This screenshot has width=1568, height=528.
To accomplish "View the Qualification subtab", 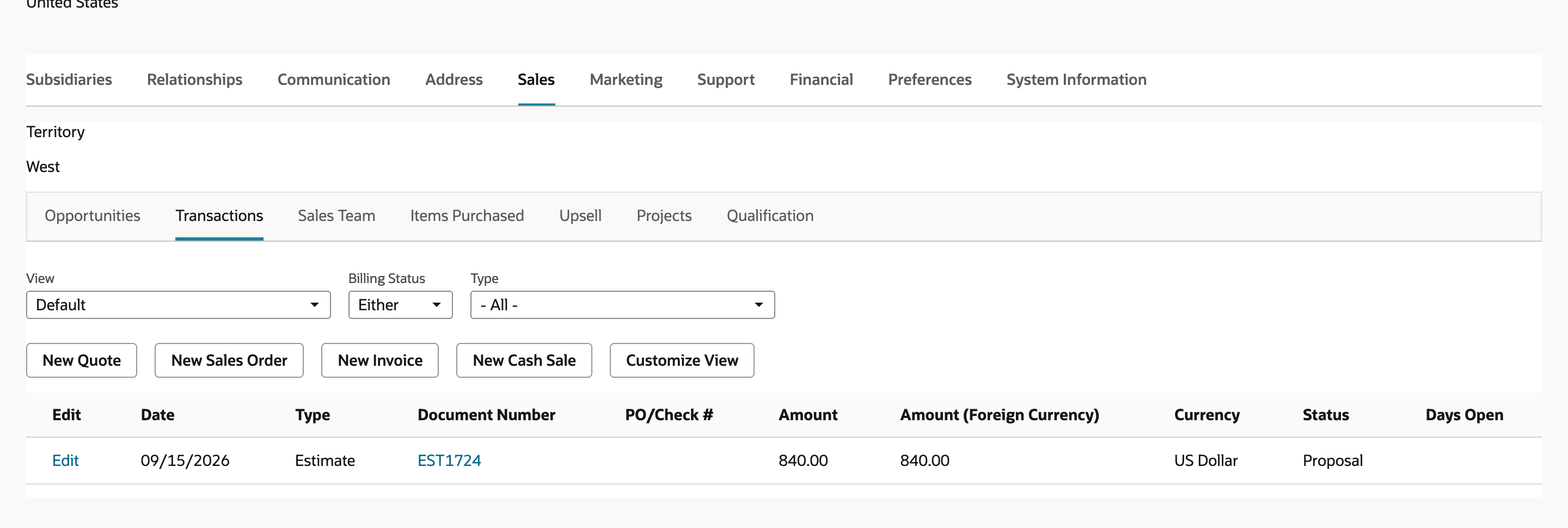I will click(770, 216).
